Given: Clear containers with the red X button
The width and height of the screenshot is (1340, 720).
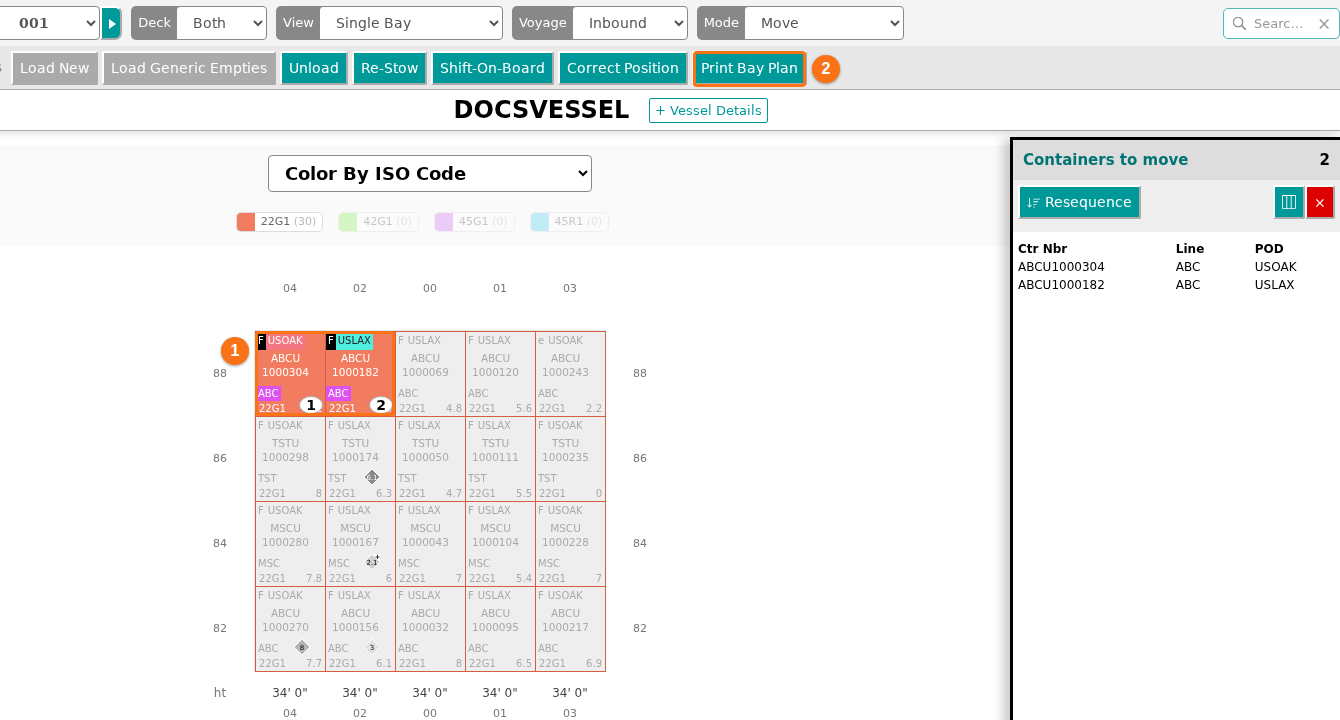Looking at the screenshot, I should pos(1320,202).
